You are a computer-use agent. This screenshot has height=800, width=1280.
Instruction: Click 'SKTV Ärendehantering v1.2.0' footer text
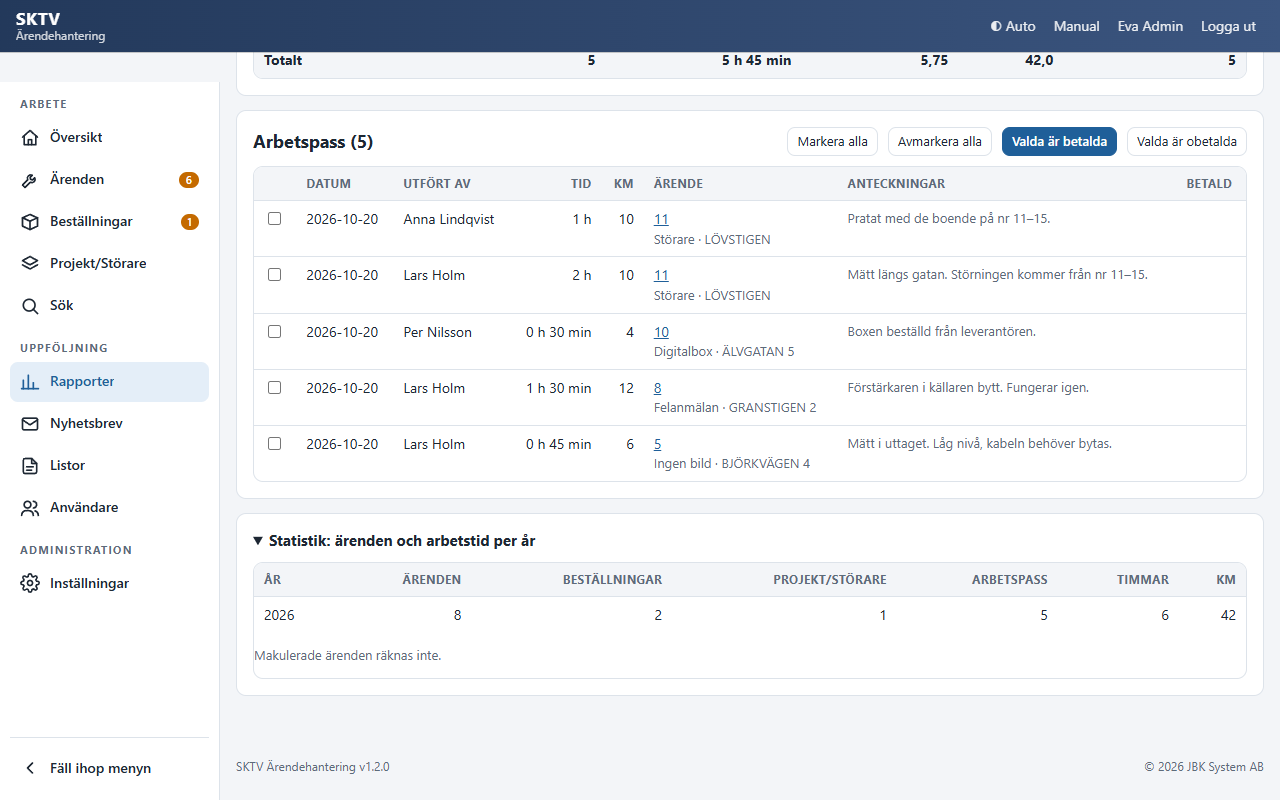tap(312, 767)
